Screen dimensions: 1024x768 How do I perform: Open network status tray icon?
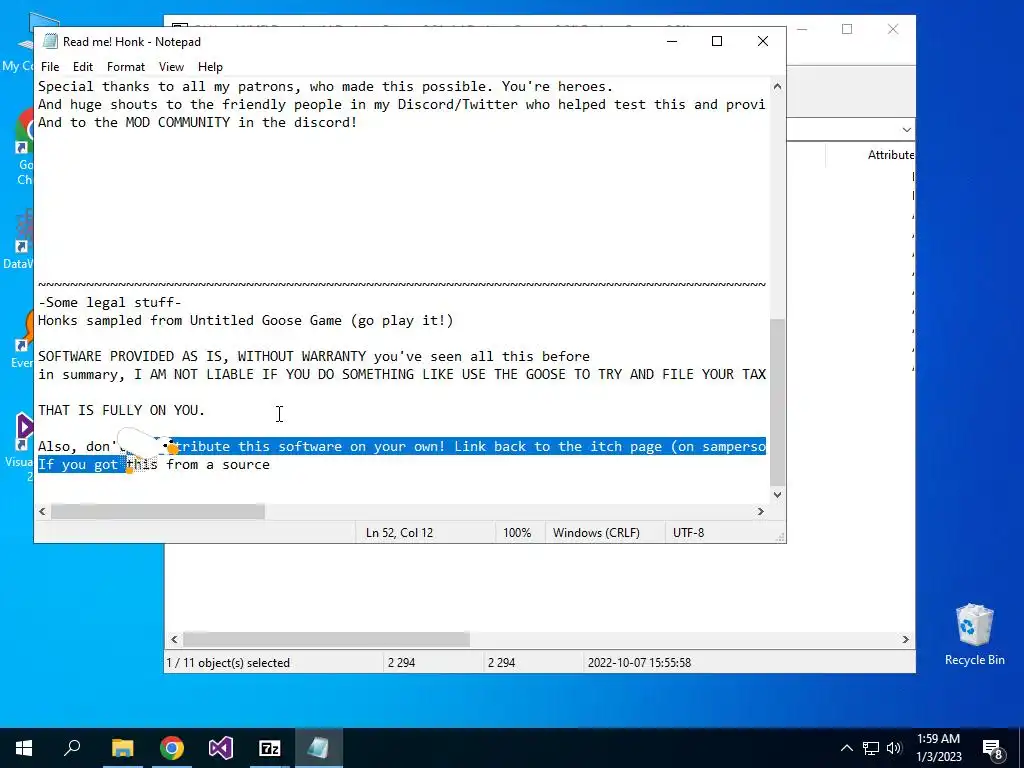(x=871, y=748)
